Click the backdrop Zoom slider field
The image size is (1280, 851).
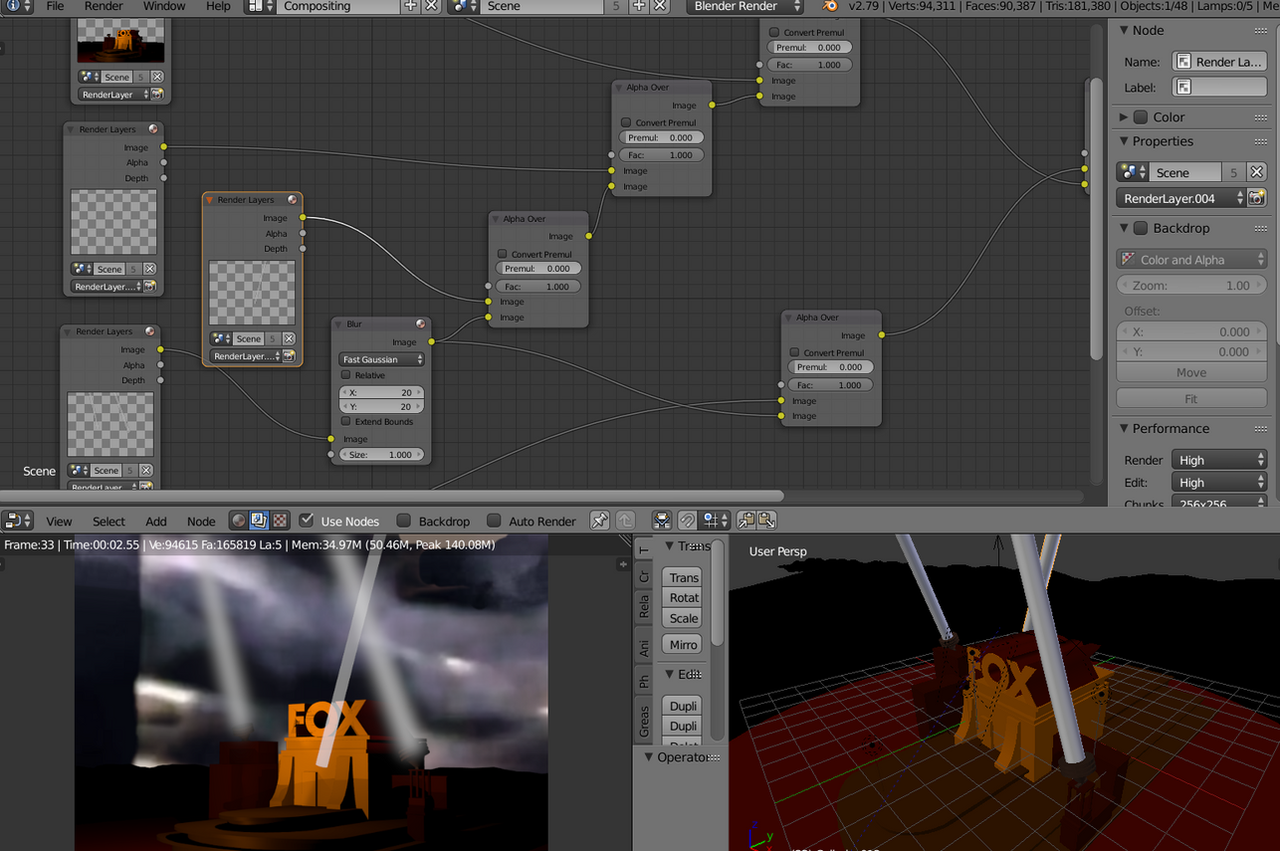tap(1192, 285)
